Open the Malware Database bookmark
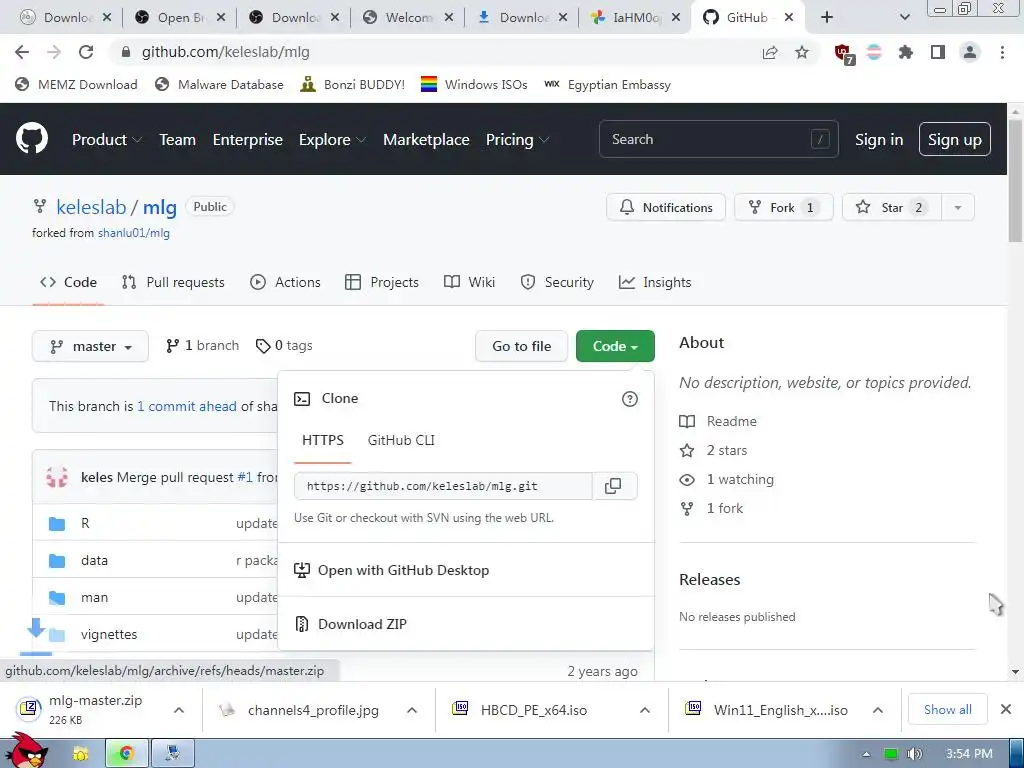This screenshot has height=768, width=1024. point(219,84)
